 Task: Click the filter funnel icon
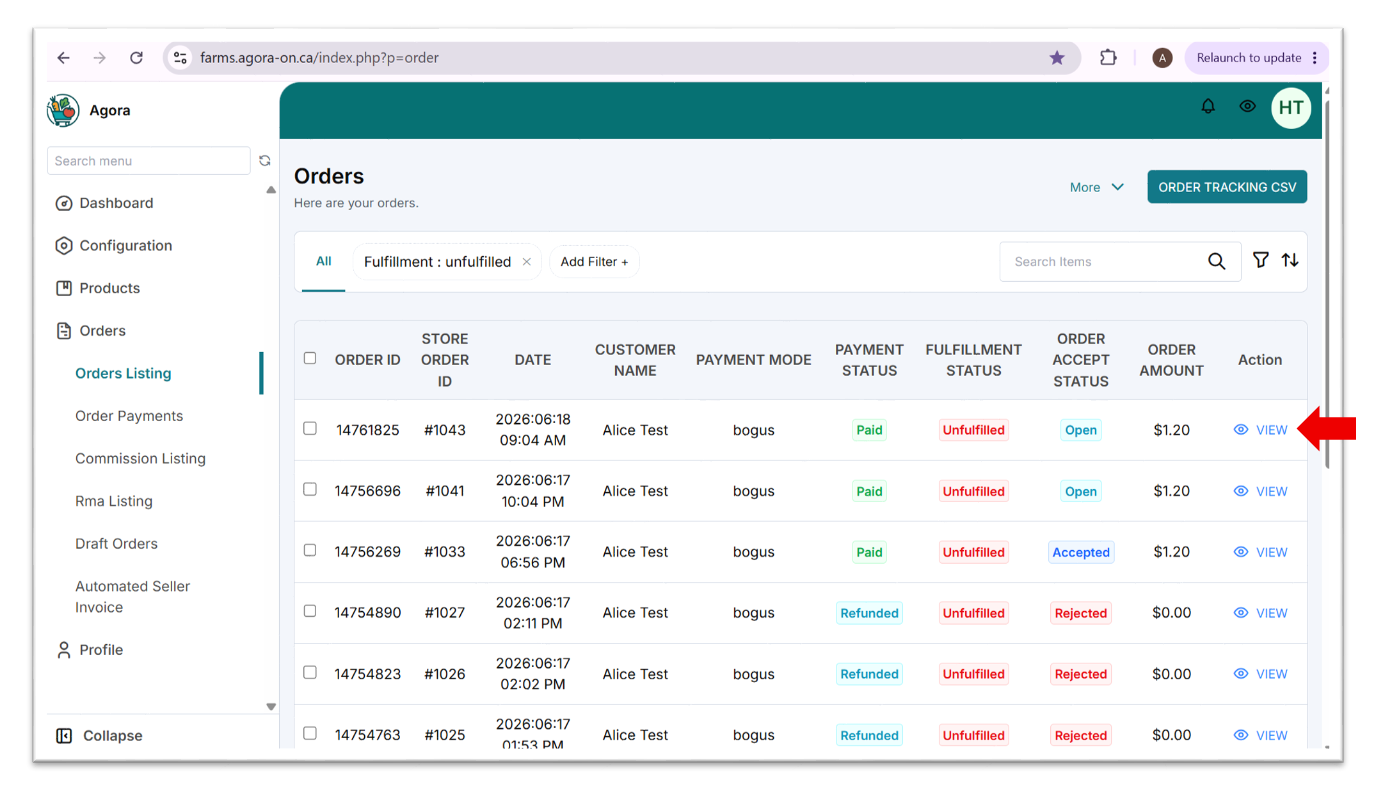(x=1261, y=260)
